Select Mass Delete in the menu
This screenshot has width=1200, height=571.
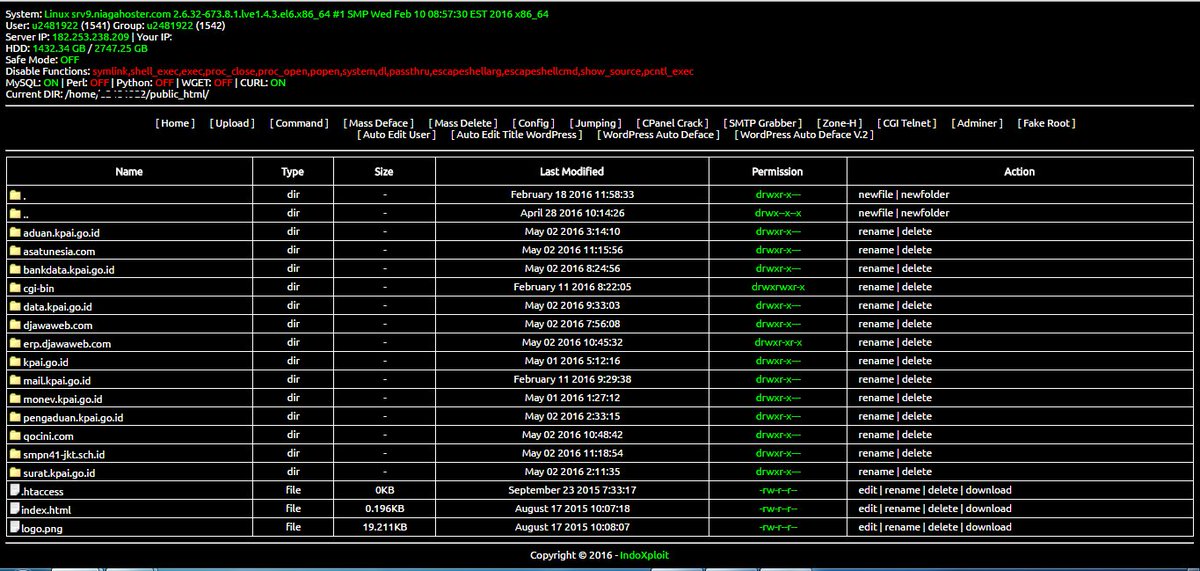(464, 123)
